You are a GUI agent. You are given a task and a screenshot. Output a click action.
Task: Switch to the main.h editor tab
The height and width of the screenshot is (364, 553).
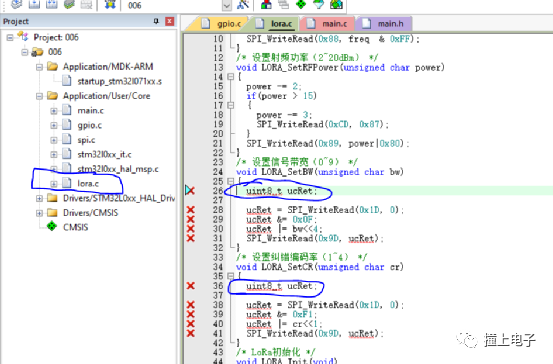383,24
